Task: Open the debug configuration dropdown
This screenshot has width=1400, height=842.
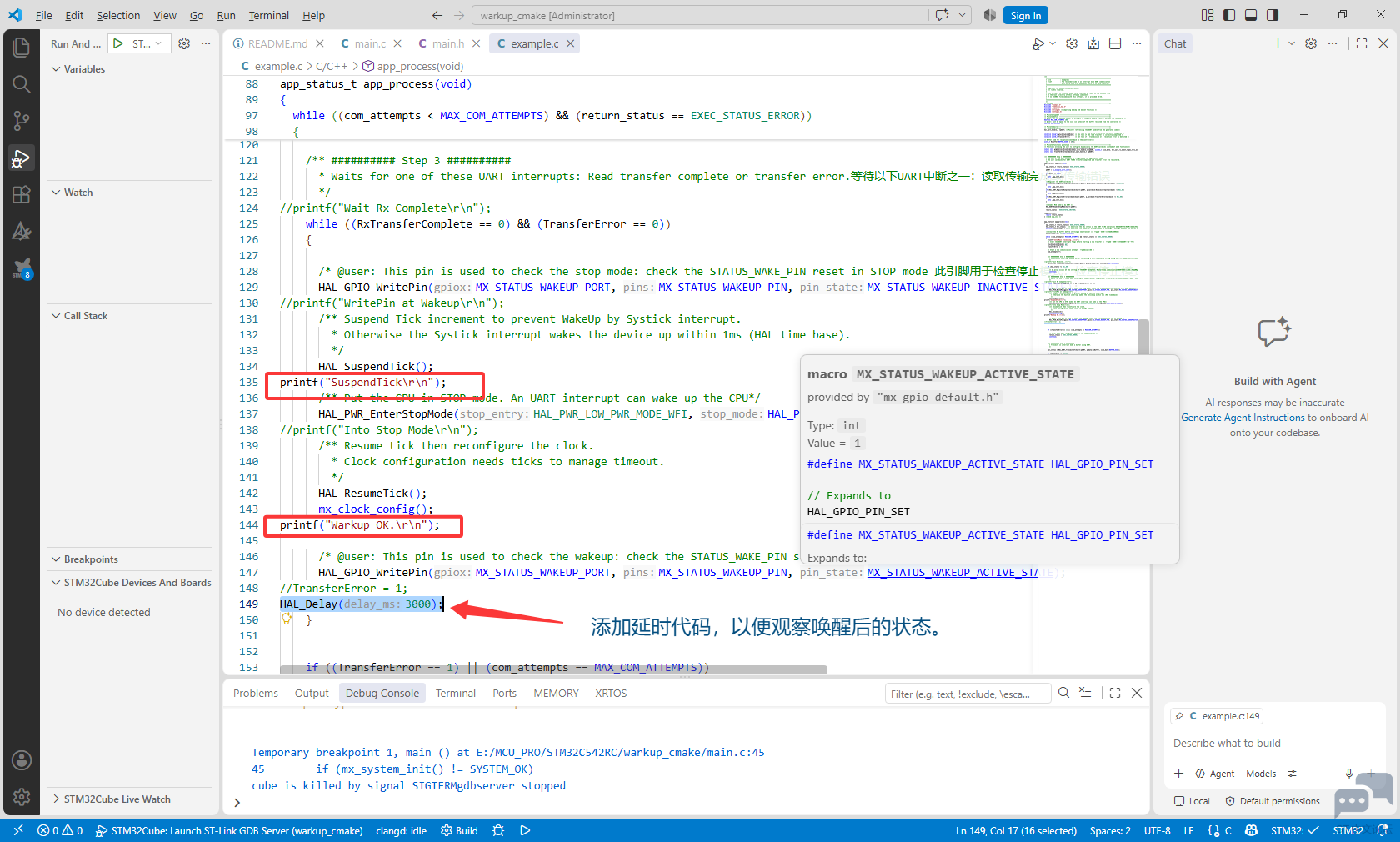Action: coord(149,43)
